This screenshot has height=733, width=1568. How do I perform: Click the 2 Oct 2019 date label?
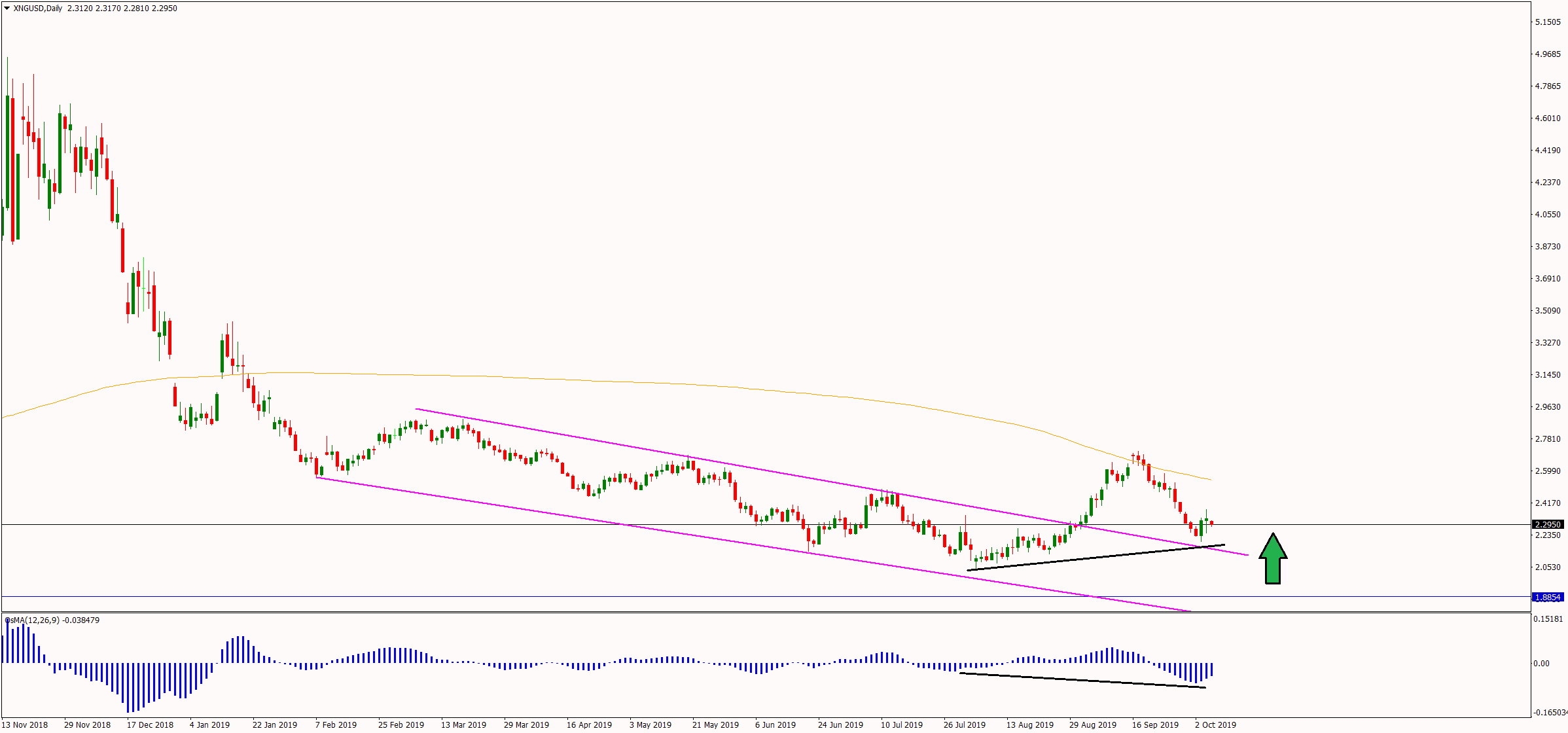pos(1215,724)
